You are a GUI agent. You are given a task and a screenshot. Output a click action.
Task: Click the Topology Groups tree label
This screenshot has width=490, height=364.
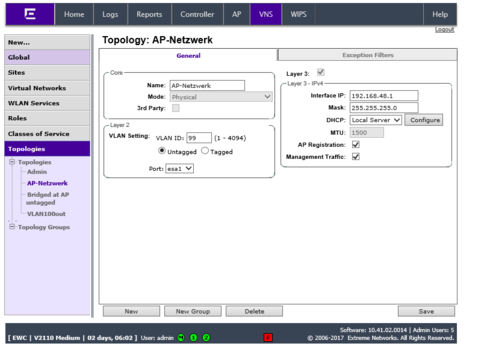coord(44,227)
